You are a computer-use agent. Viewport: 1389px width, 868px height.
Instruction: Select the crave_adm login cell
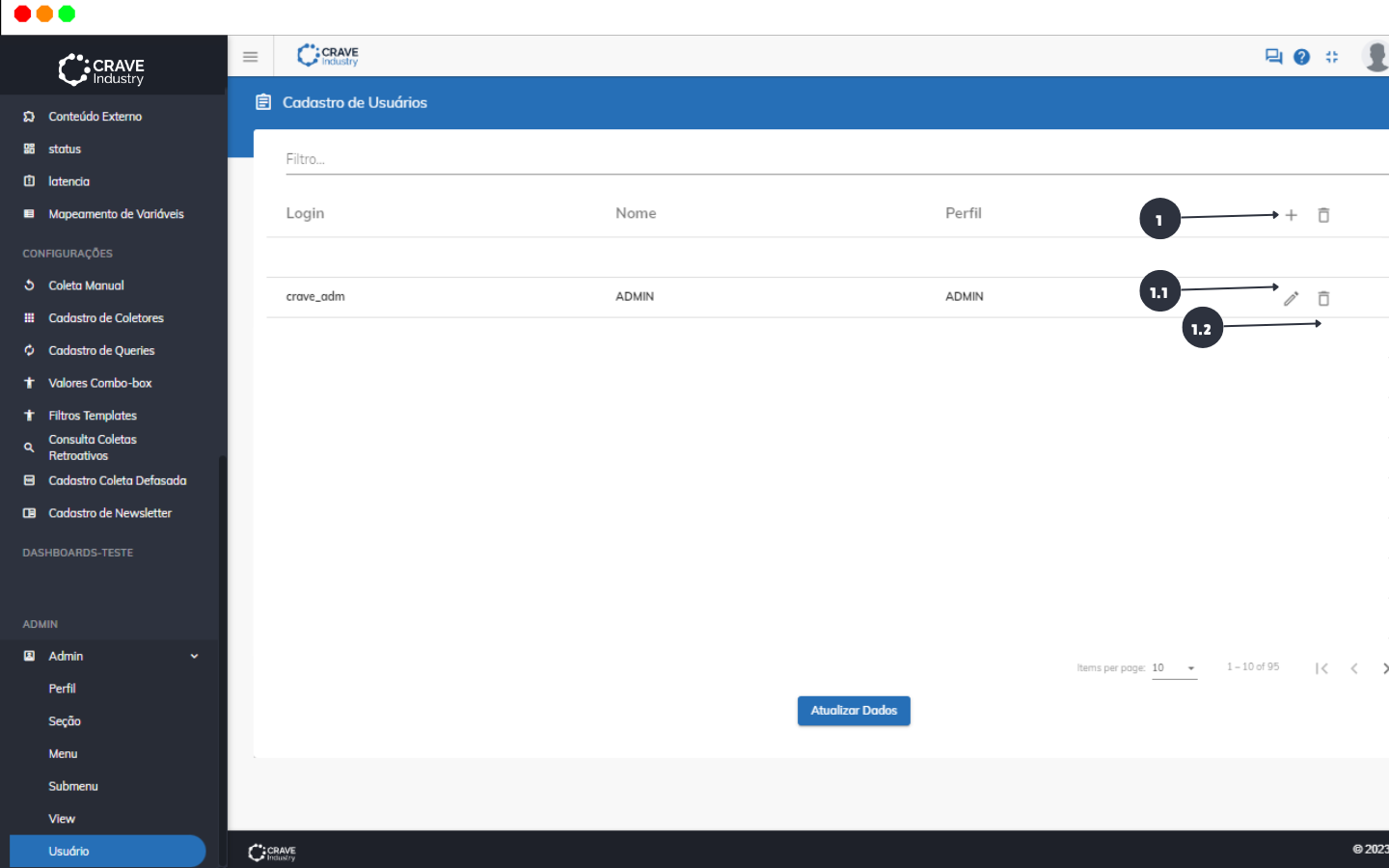tap(315, 297)
